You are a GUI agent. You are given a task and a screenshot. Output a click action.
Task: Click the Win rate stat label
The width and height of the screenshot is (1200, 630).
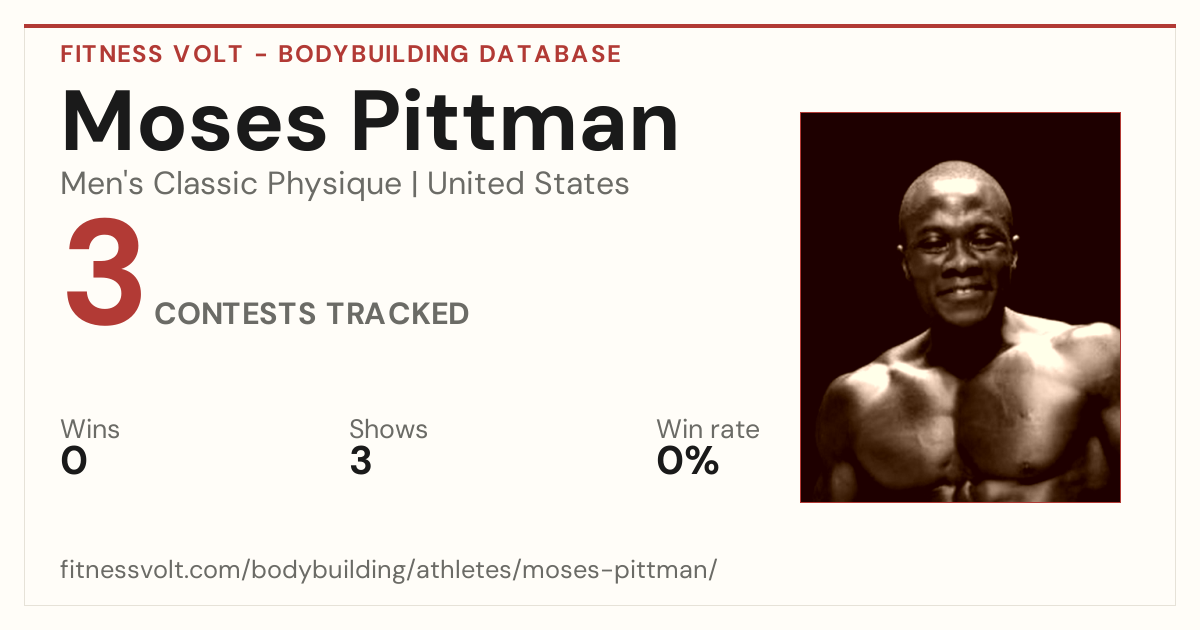click(708, 429)
